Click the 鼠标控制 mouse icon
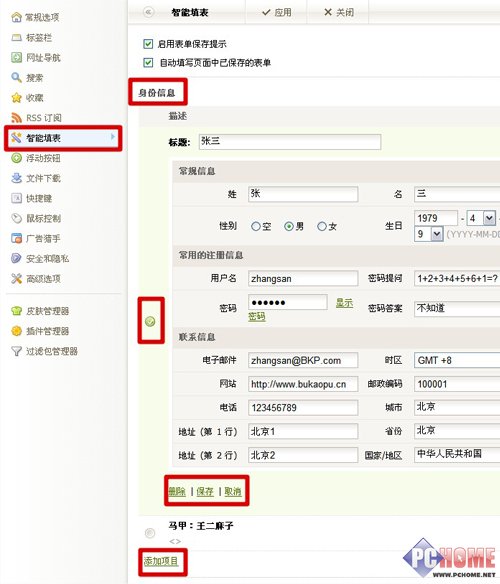Screen dimensions: 500x584 [x=16, y=218]
